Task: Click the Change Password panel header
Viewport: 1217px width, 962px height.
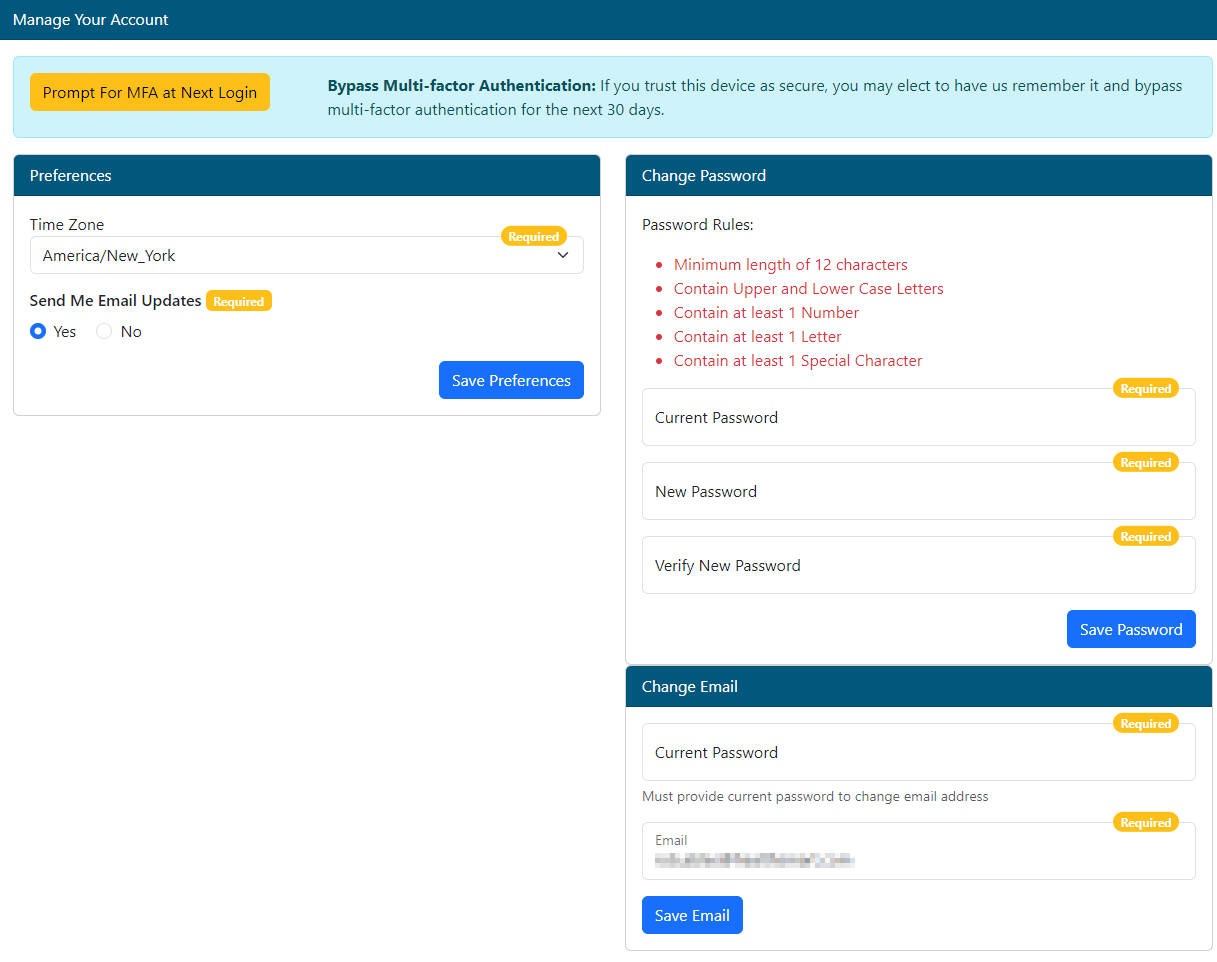Action: pos(919,175)
